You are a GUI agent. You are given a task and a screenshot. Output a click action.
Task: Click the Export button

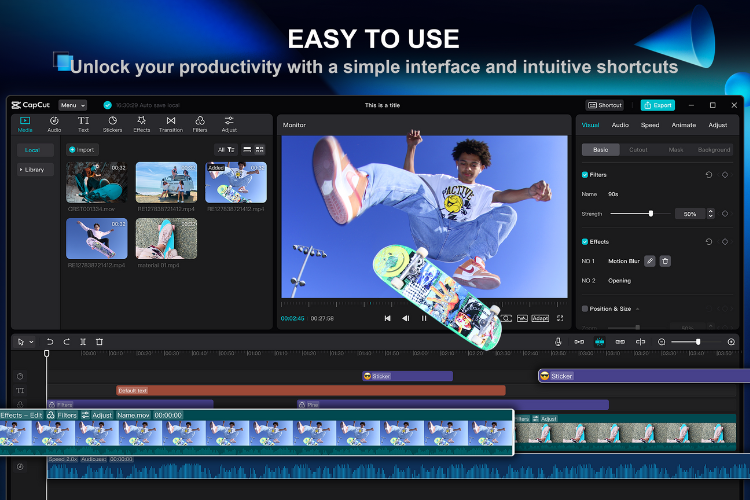657,105
